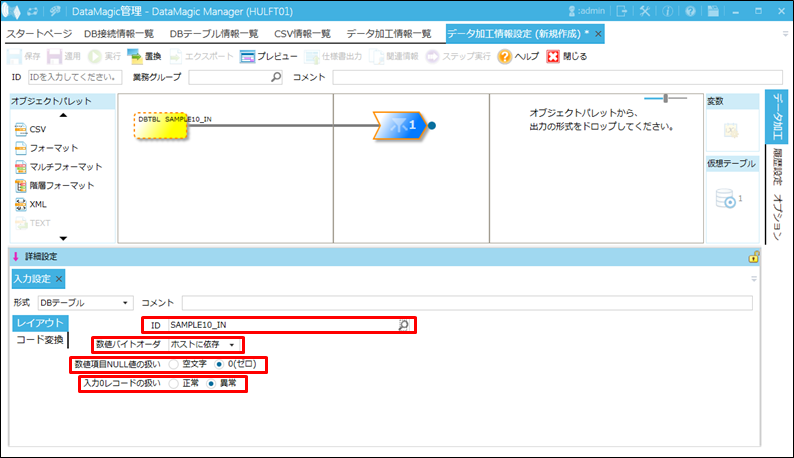The width and height of the screenshot is (794, 458).
Task: Collapse 詳細設定 with the pink arrow
Action: [x=16, y=257]
